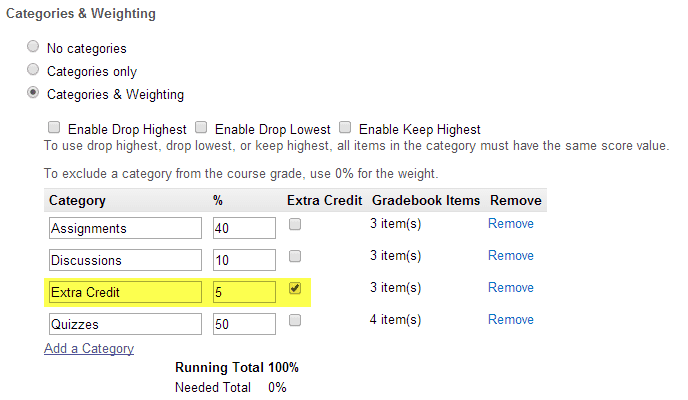Select the No categories radio option
The width and height of the screenshot is (688, 400).
coord(33,46)
